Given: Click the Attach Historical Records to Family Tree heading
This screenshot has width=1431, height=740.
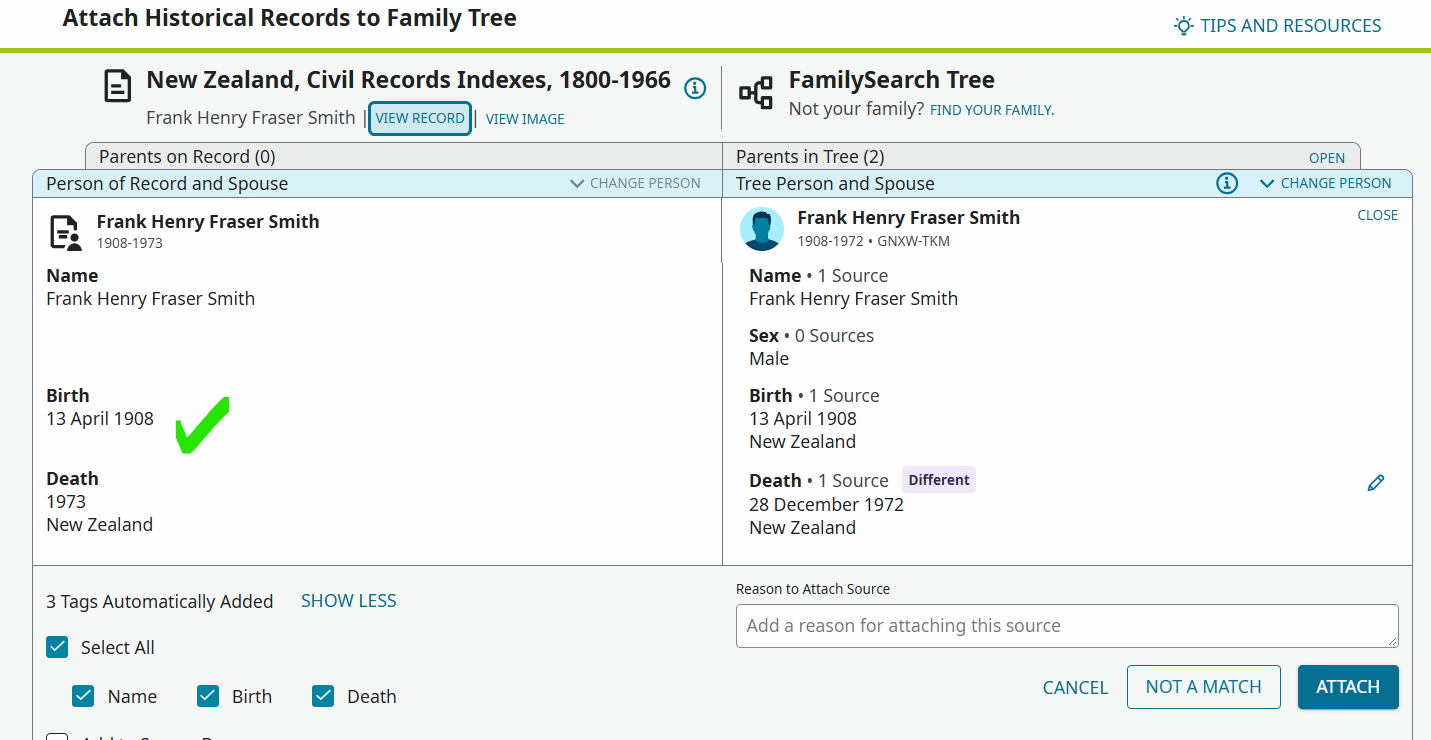Looking at the screenshot, I should [x=290, y=18].
